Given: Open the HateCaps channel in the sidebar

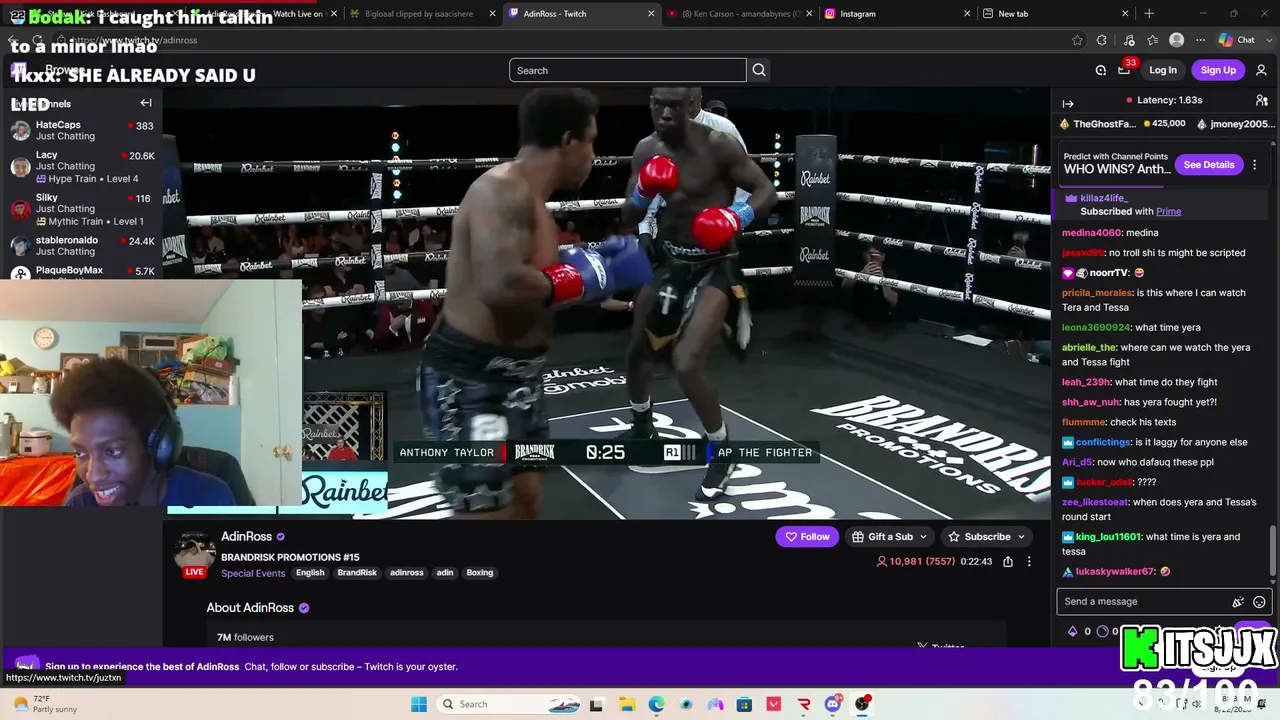Looking at the screenshot, I should (82, 131).
